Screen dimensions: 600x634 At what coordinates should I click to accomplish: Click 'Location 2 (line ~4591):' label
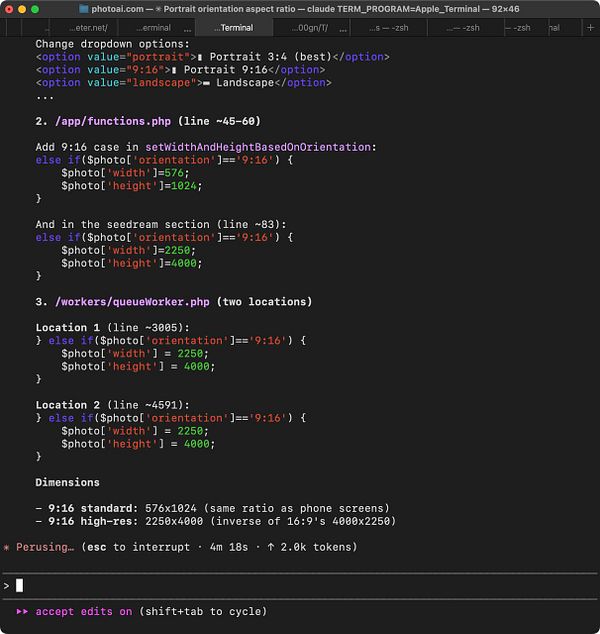(112, 405)
